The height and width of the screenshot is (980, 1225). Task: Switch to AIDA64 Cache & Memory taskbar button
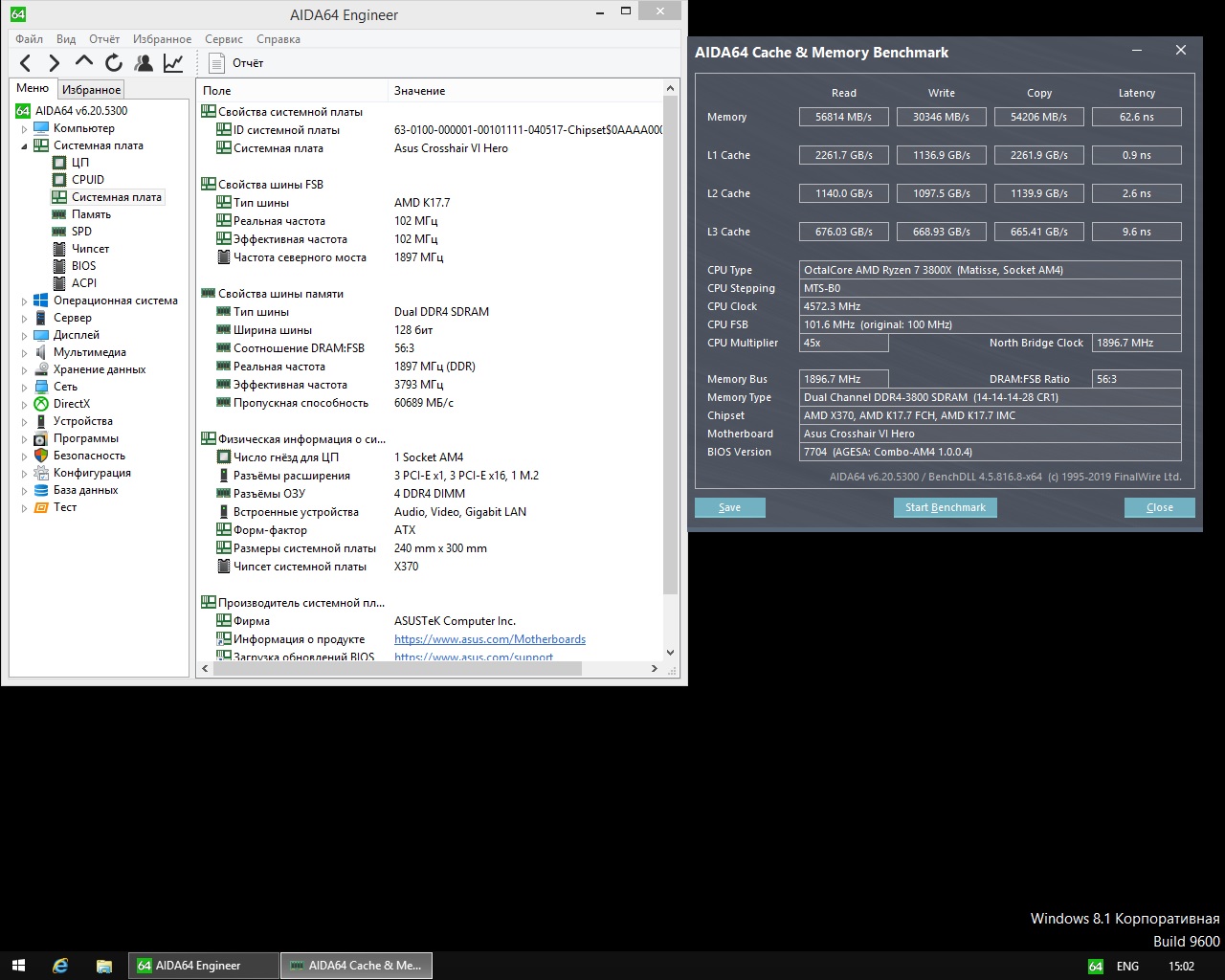356,966
